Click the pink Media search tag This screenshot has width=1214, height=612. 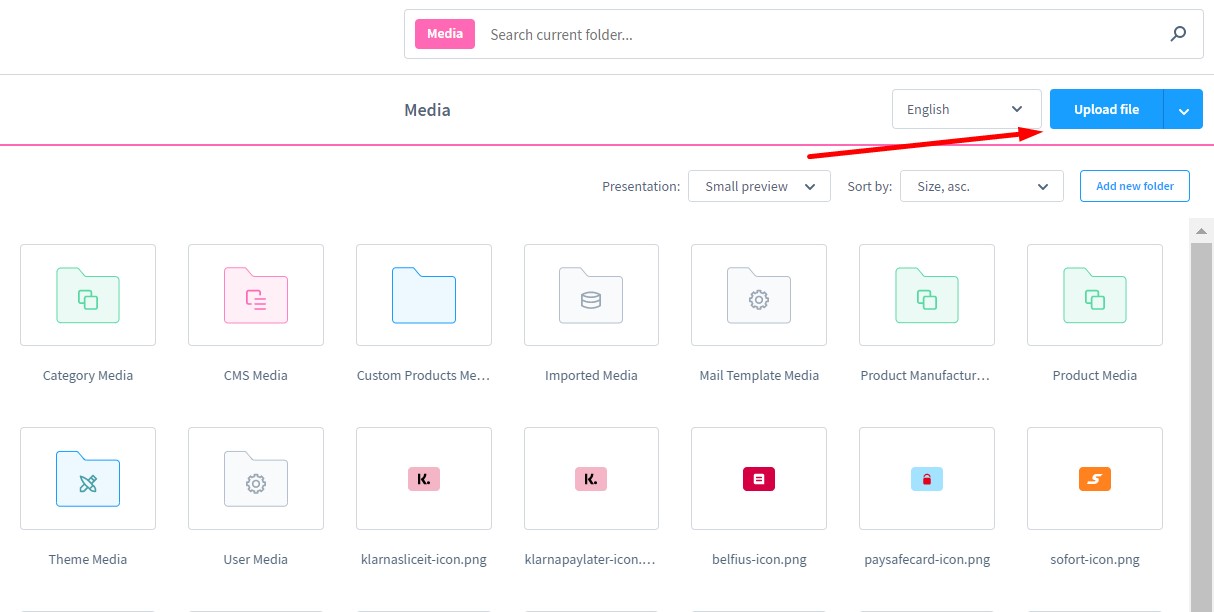coord(445,34)
